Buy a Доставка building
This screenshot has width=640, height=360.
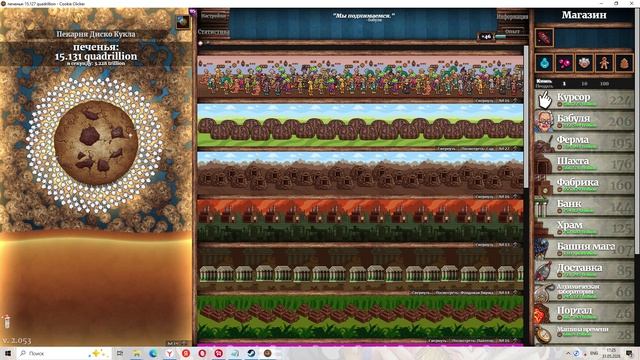pyautogui.click(x=584, y=270)
